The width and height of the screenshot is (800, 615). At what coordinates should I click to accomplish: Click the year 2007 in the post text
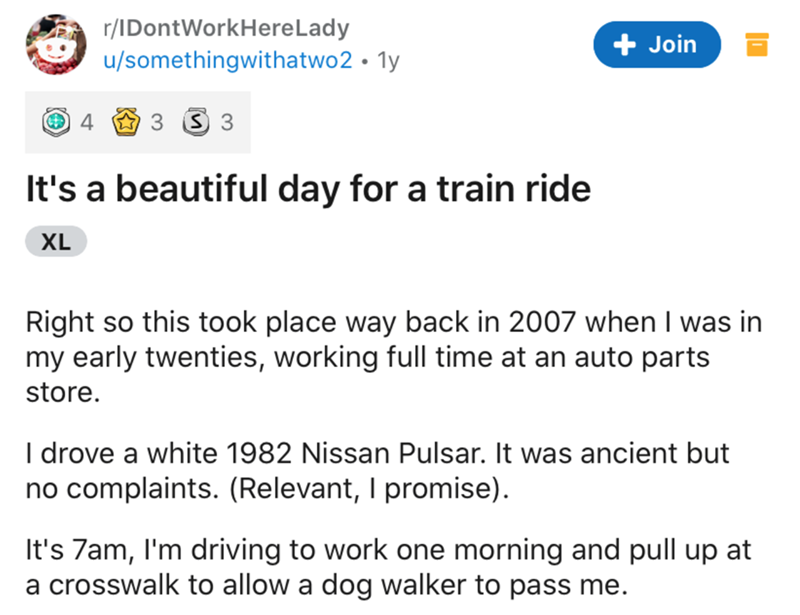[542, 323]
